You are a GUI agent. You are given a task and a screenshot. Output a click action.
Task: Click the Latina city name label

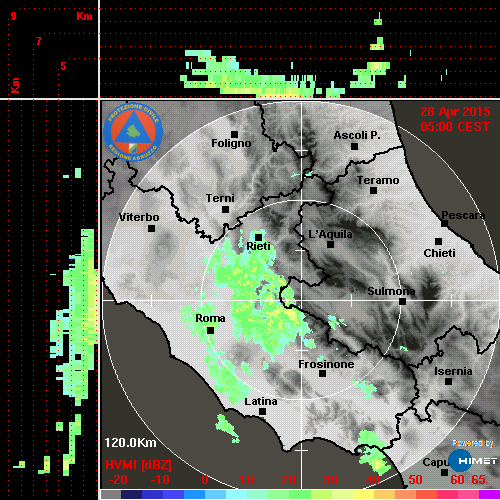pos(261,401)
